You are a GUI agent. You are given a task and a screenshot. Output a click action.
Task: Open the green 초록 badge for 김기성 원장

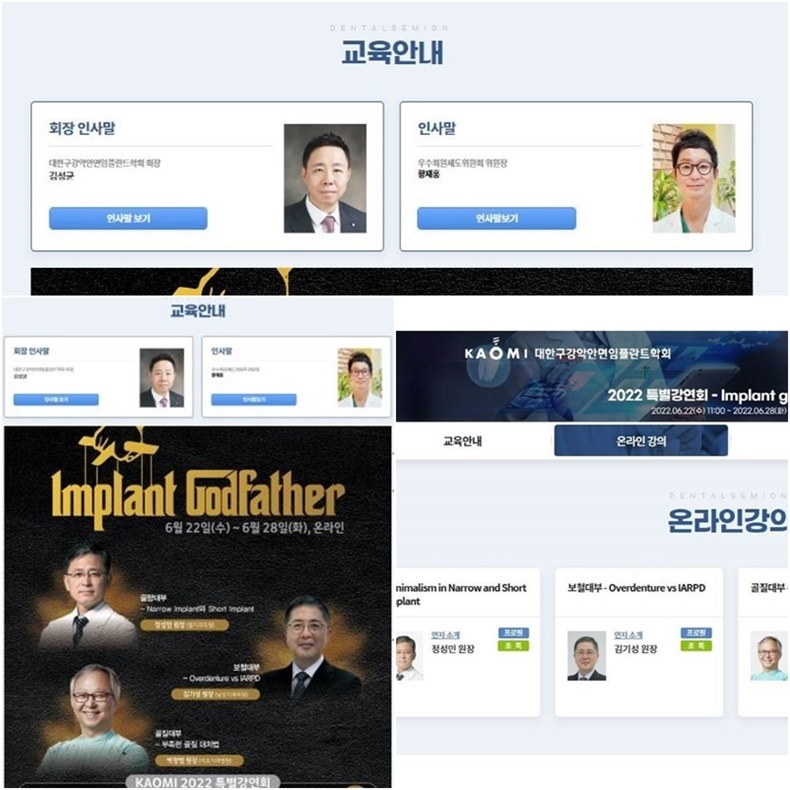tap(696, 646)
